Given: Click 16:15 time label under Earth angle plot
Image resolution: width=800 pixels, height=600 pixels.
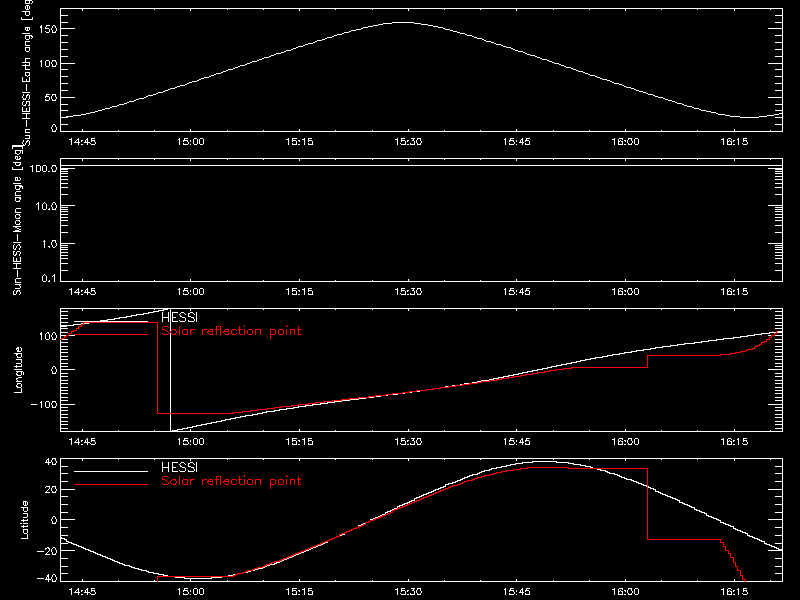Looking at the screenshot, I should (x=734, y=142).
